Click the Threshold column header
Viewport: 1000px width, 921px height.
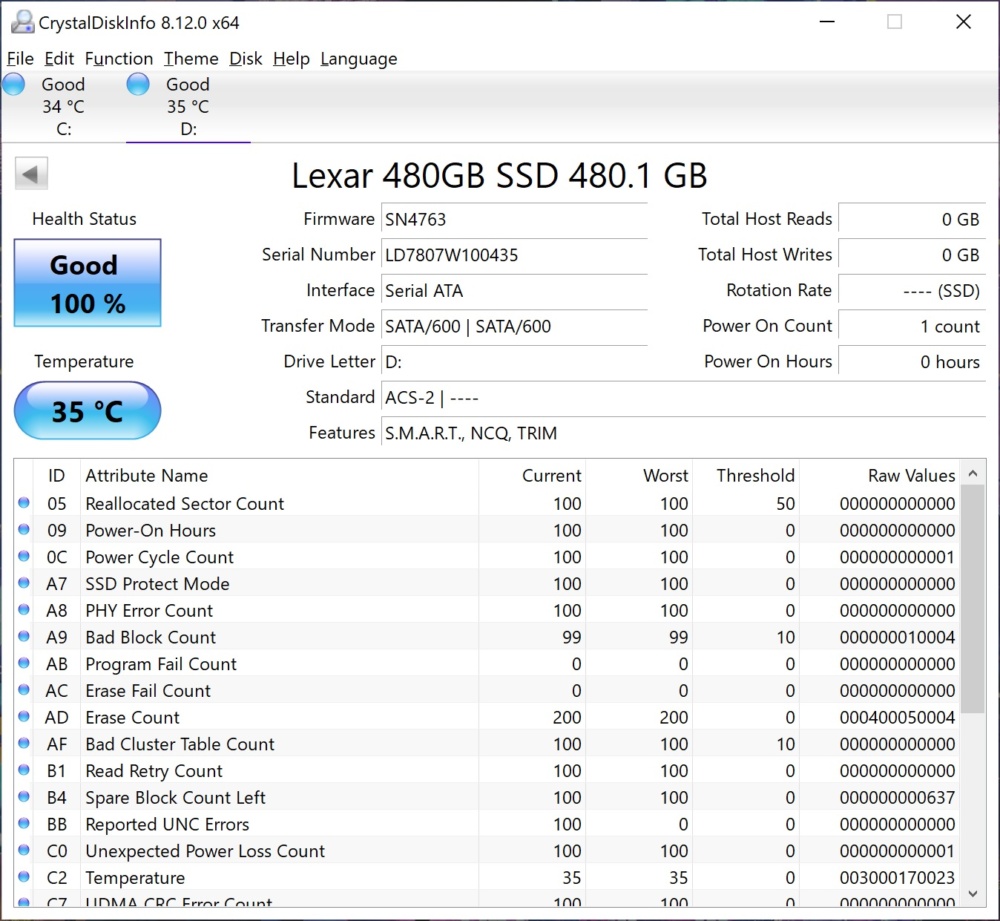click(746, 475)
